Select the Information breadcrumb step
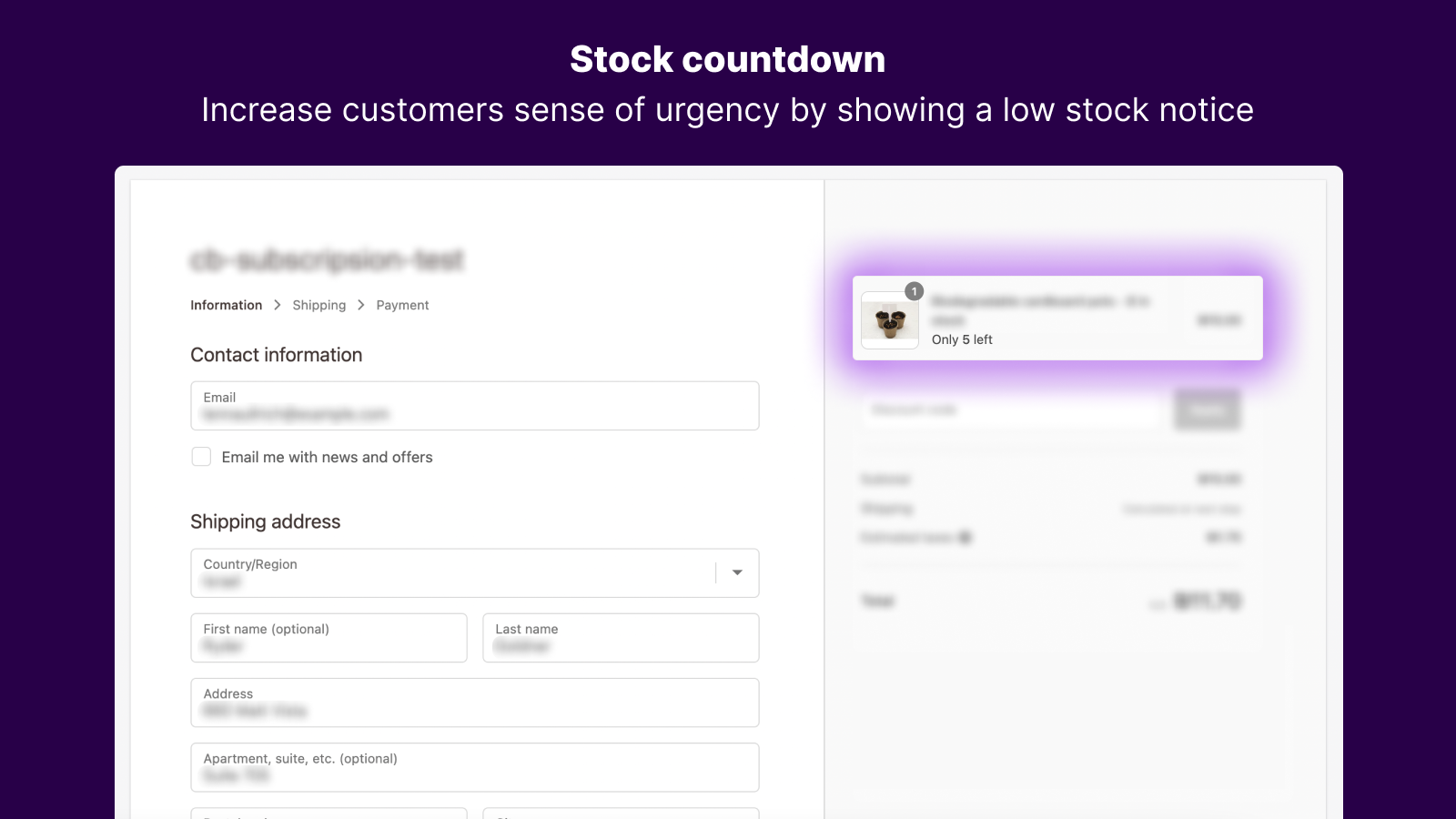1456x819 pixels. 226,305
